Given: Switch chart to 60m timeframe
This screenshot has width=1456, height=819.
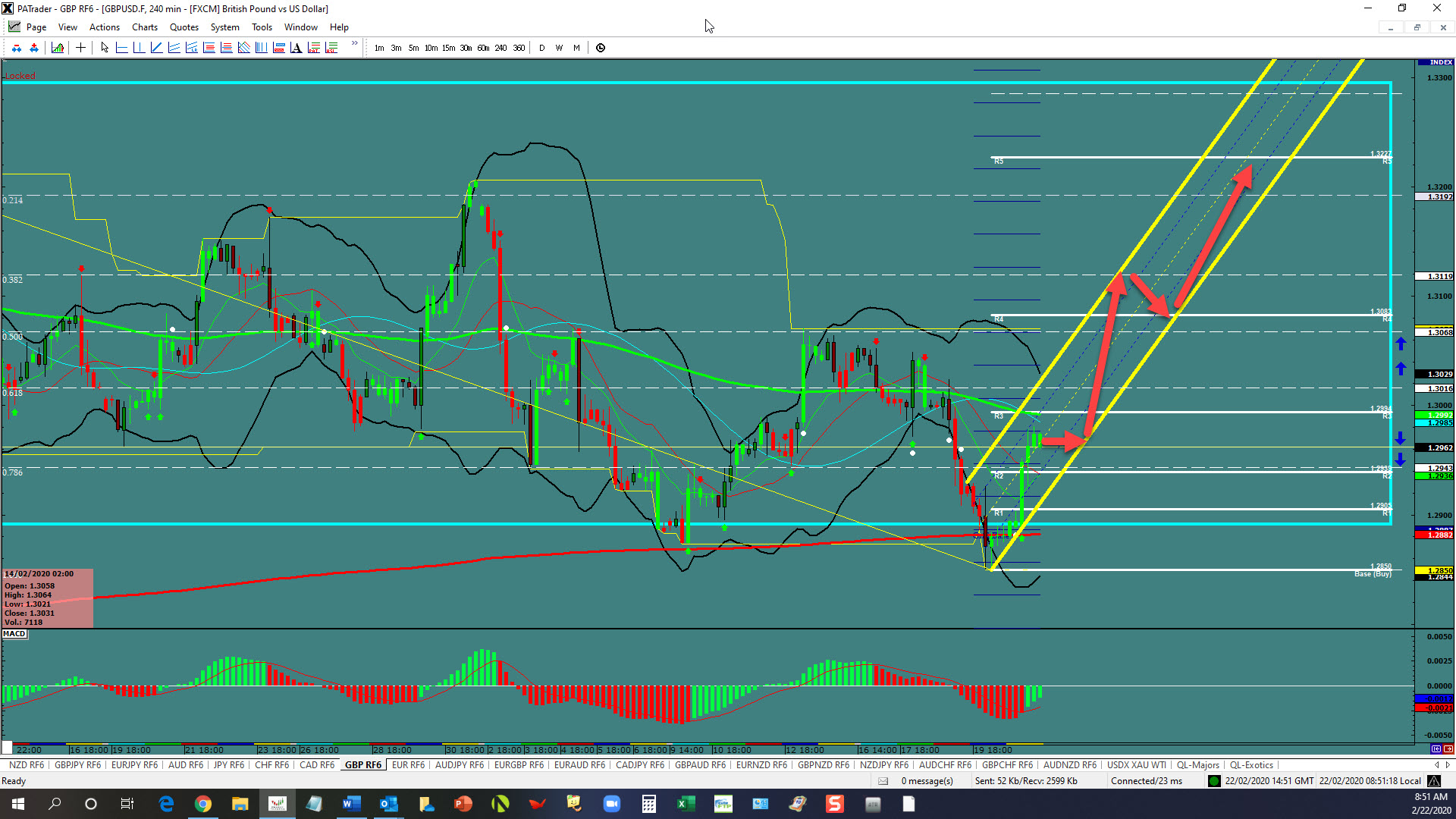Looking at the screenshot, I should pos(483,48).
